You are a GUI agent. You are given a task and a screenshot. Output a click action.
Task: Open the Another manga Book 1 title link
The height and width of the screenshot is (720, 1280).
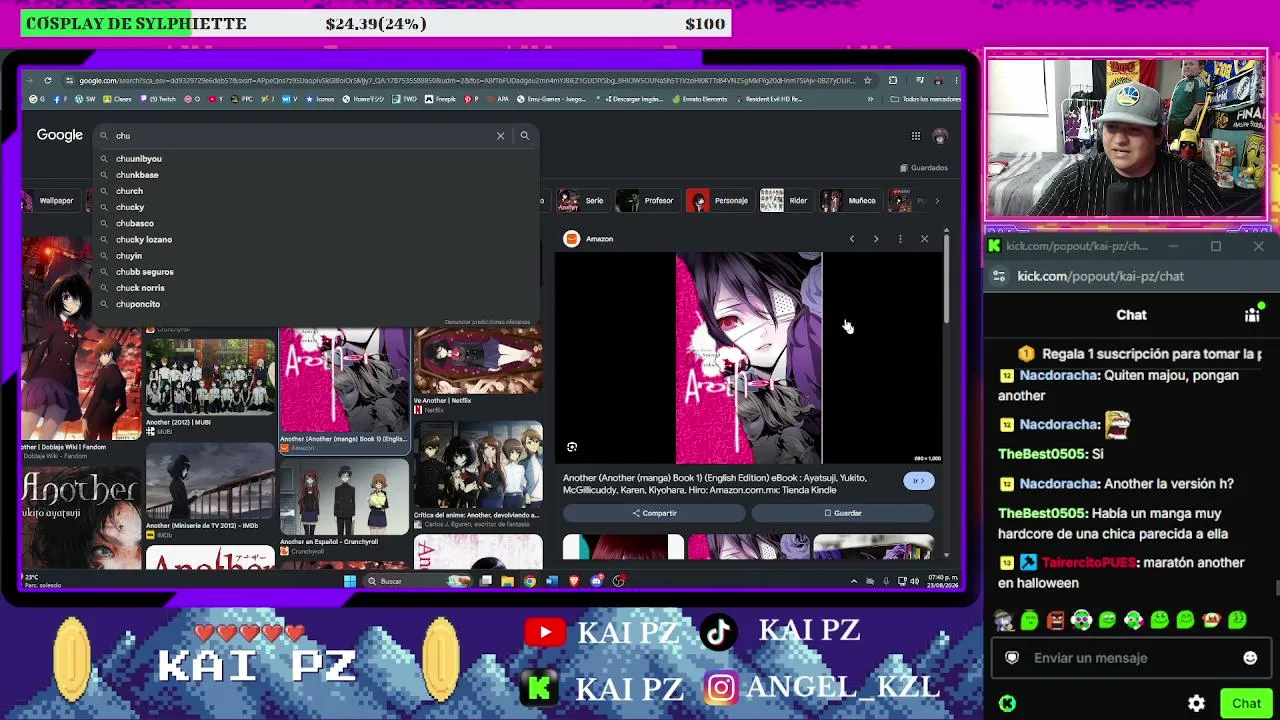click(x=715, y=484)
